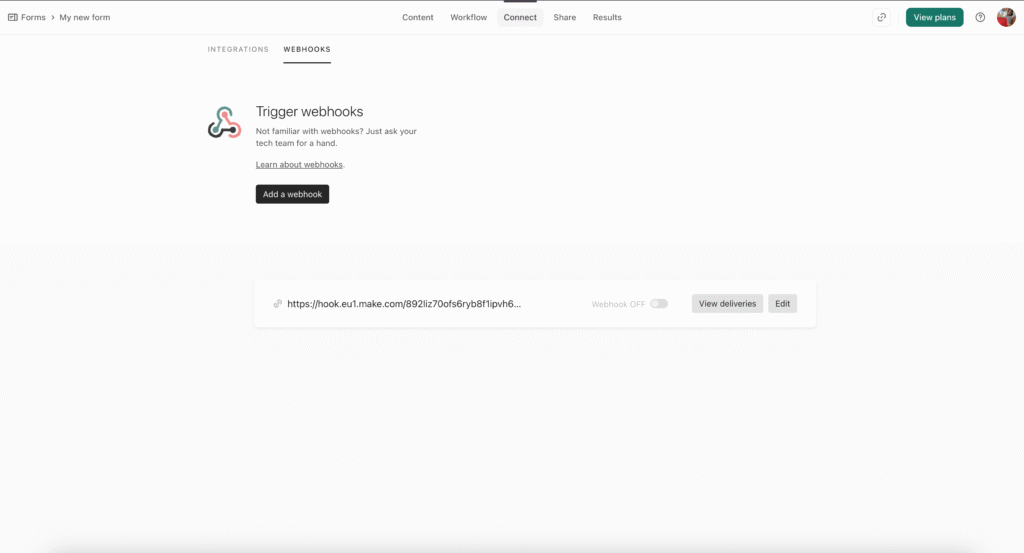
Task: Switch to the Content tab
Action: 418,17
